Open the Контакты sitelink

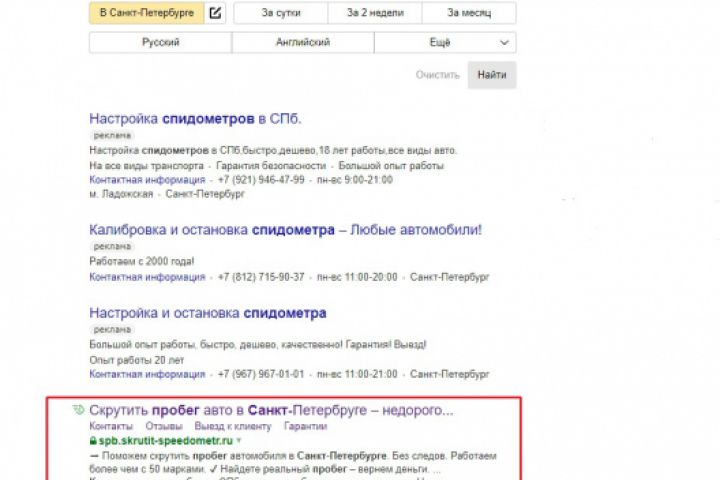[x=111, y=426]
